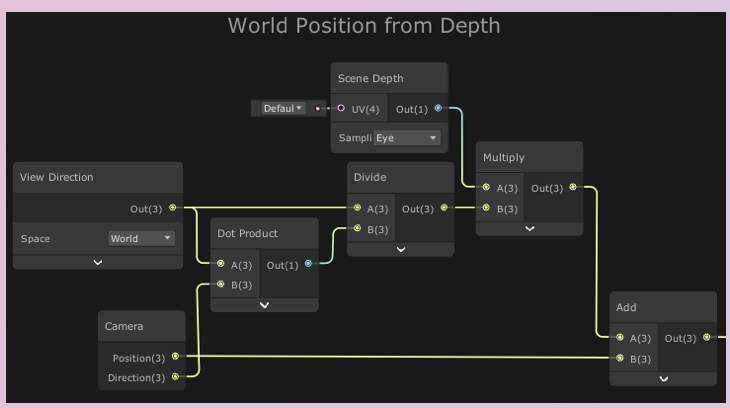Click Dot Product A(3) input port
730x408 pixels.
point(221,264)
